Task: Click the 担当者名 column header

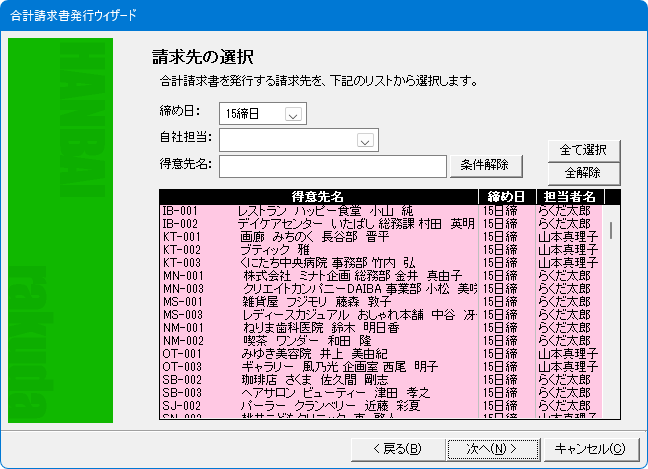Action: tap(568, 196)
